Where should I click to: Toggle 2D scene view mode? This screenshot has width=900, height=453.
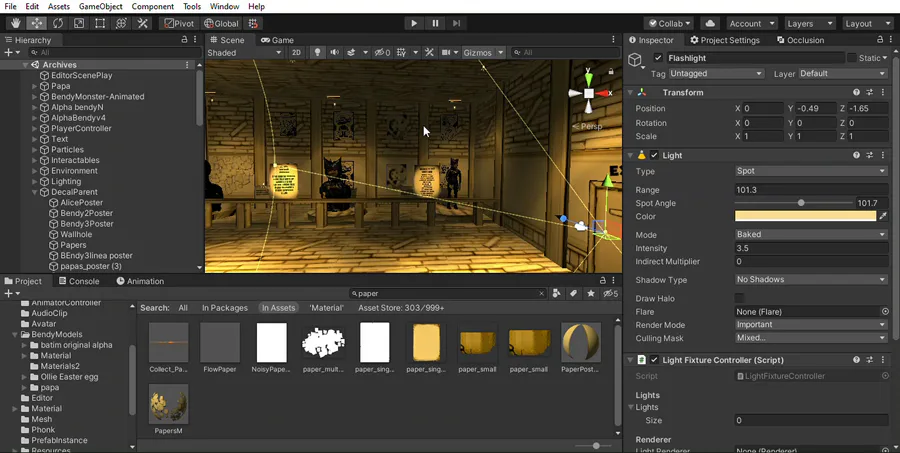pyautogui.click(x=296, y=52)
